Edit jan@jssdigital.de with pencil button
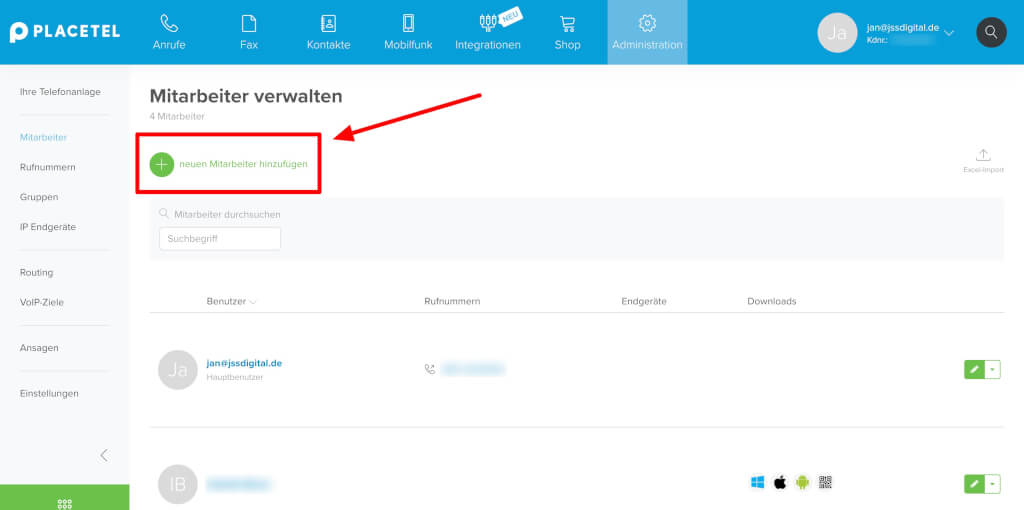The height and width of the screenshot is (510, 1024). tap(974, 370)
